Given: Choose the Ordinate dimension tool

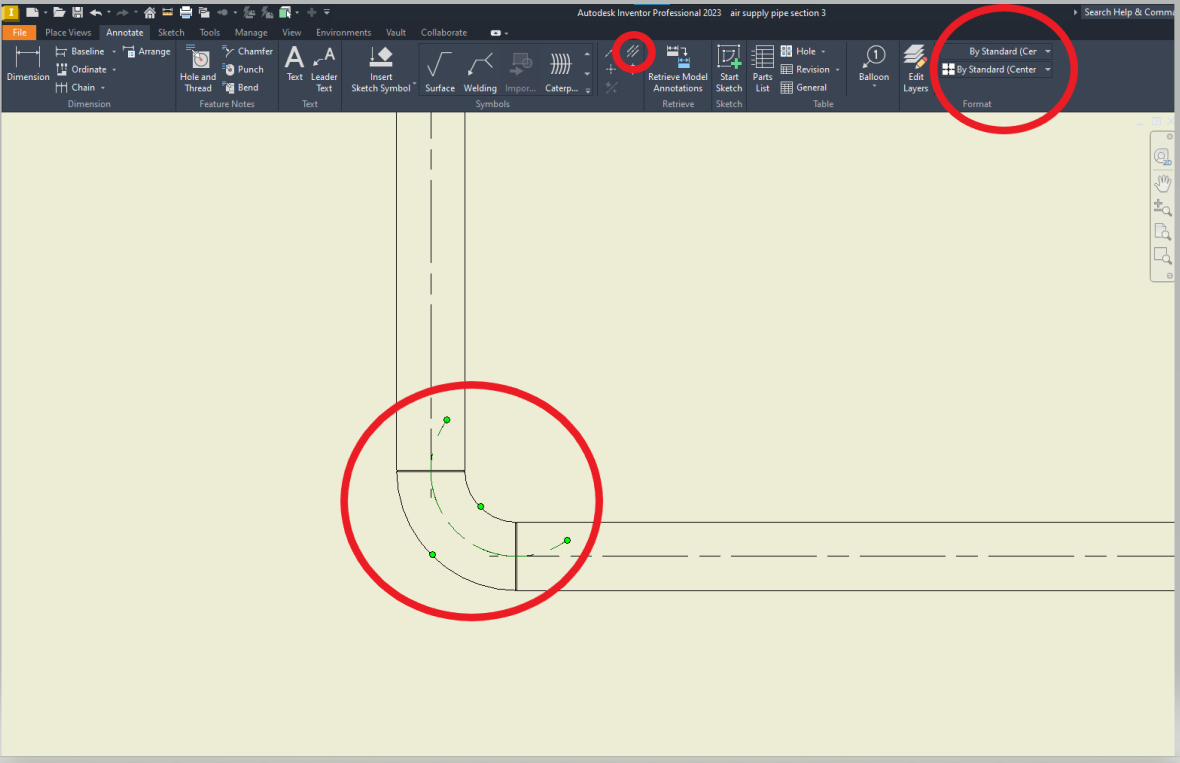Looking at the screenshot, I should tap(81, 69).
